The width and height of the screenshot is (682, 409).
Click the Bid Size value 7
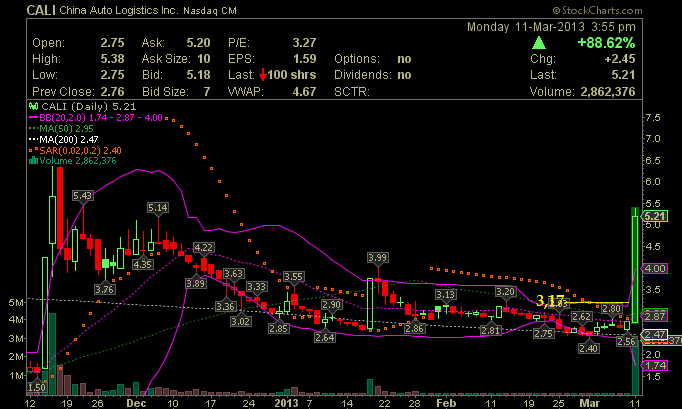pos(207,92)
